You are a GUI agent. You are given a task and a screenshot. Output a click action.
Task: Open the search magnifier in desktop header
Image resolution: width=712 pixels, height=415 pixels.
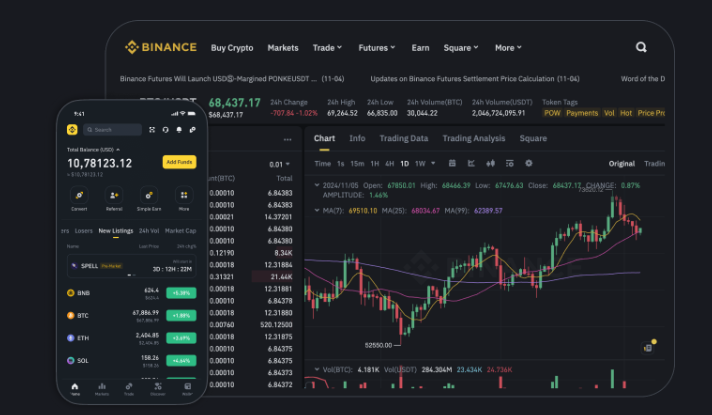[x=641, y=47]
